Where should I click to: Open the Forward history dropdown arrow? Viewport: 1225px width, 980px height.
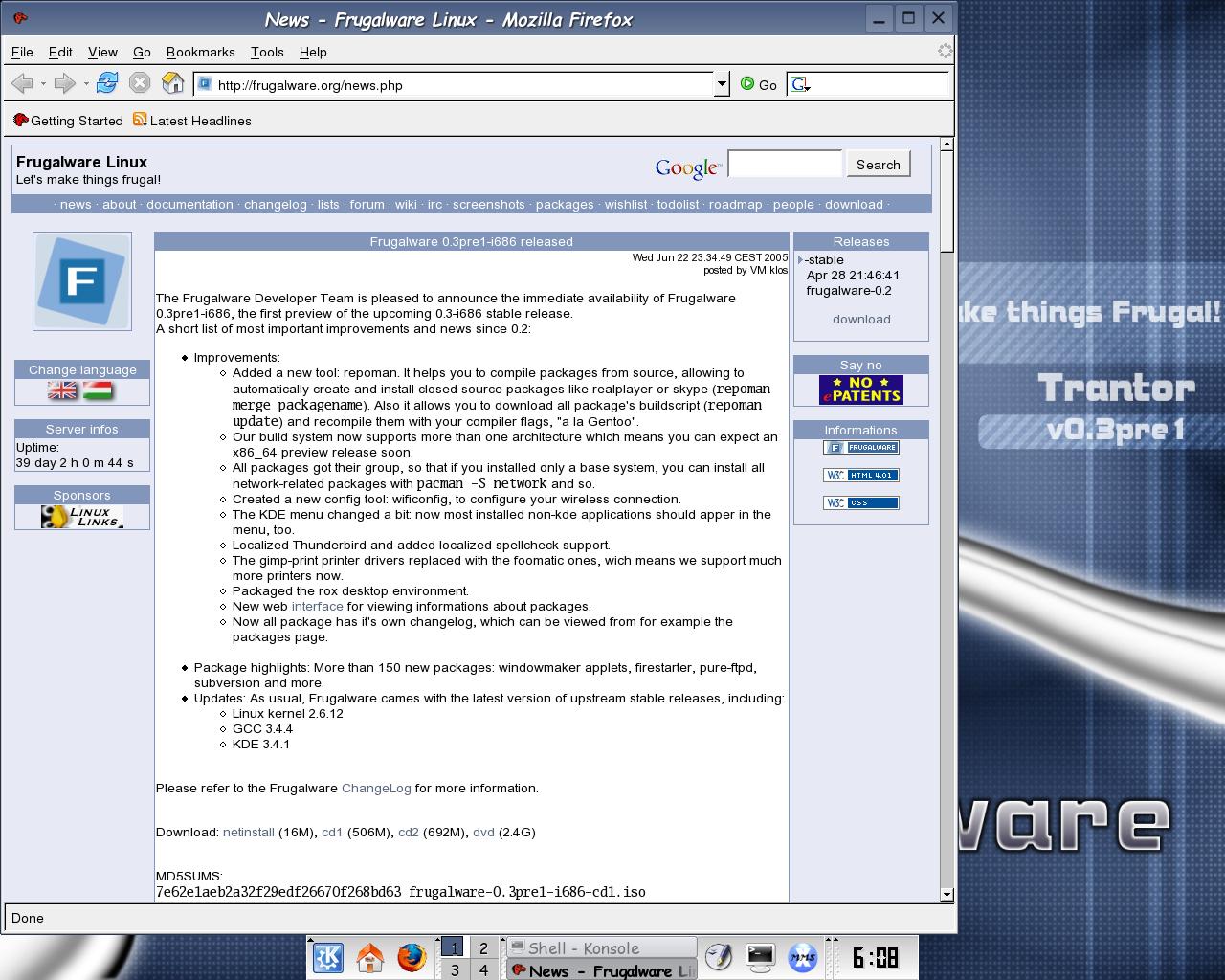86,84
